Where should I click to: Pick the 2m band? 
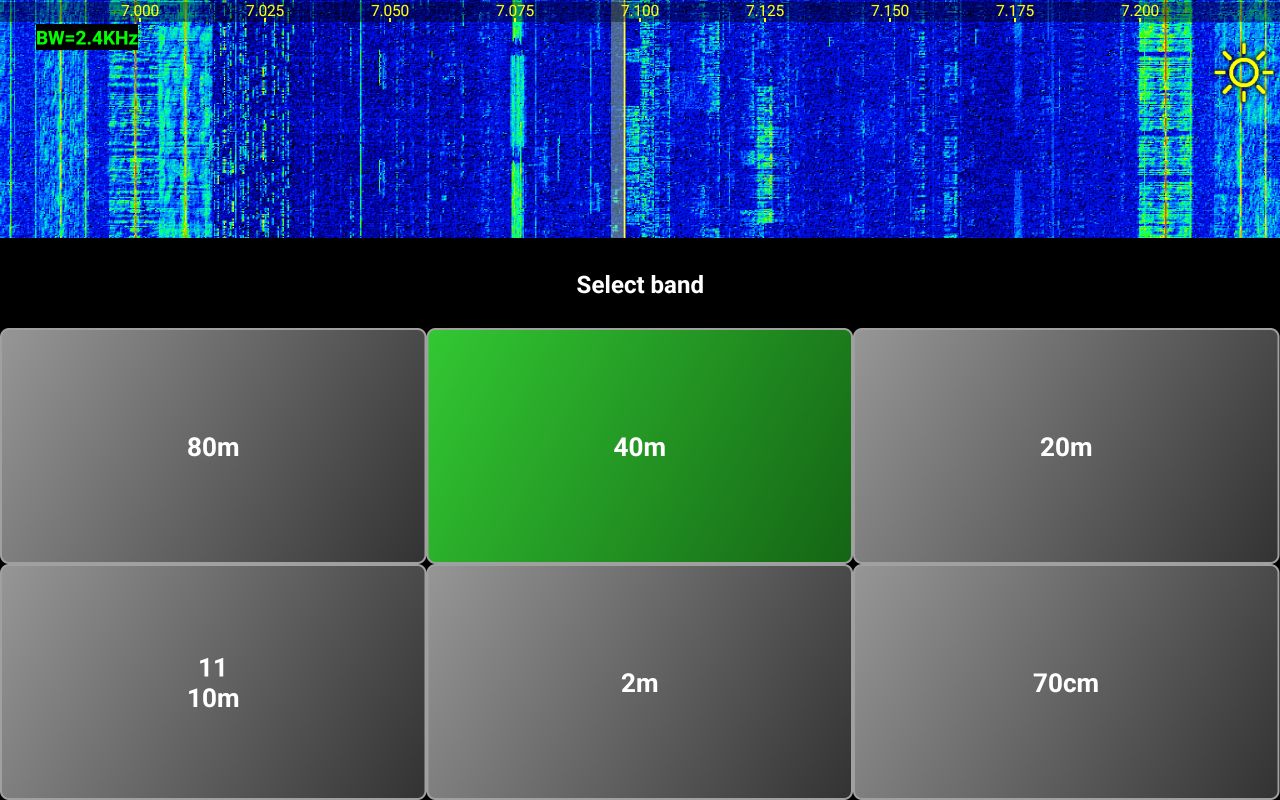pos(640,682)
